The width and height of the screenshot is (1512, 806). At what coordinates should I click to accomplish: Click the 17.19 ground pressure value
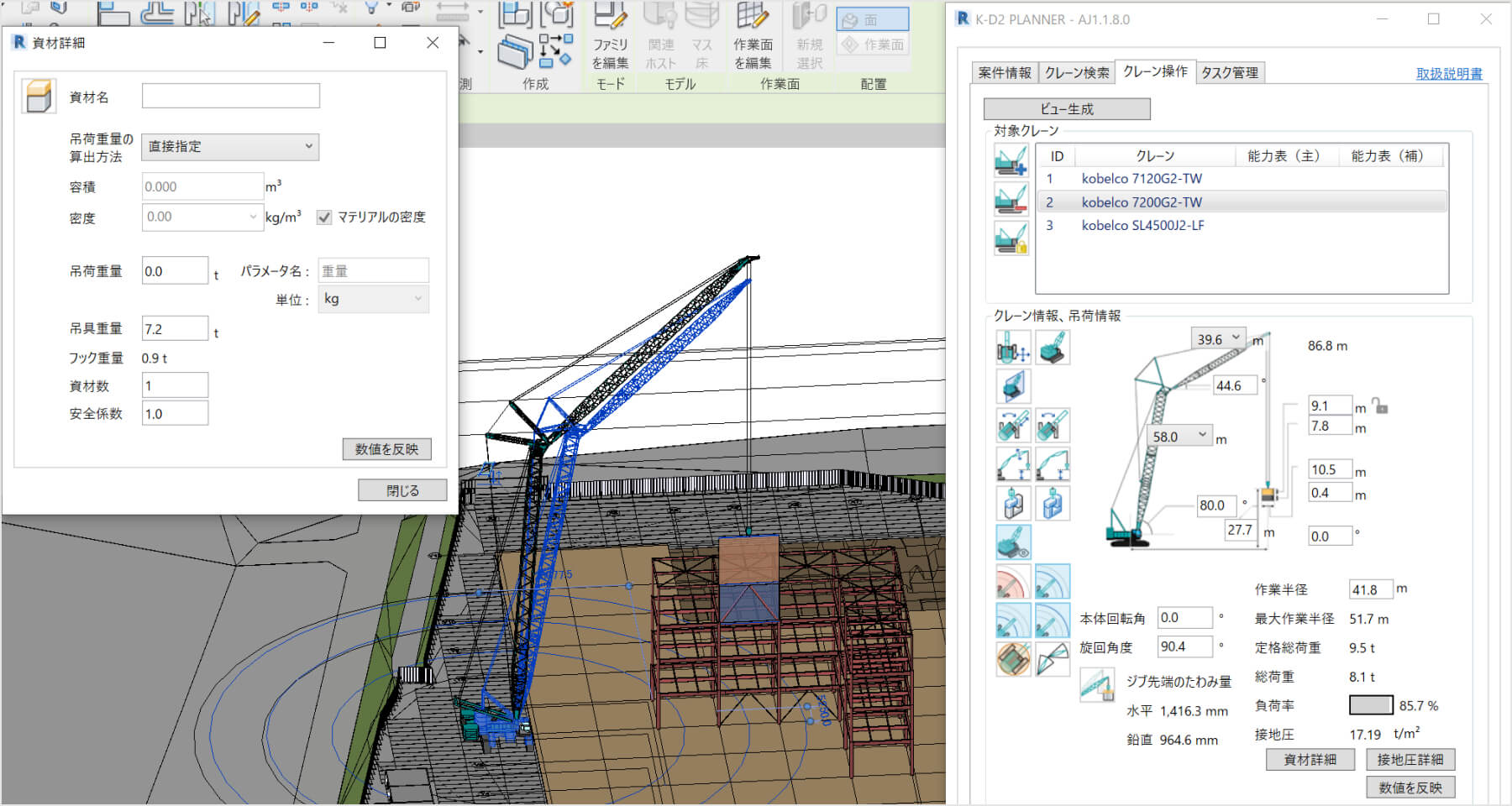[x=1365, y=735]
